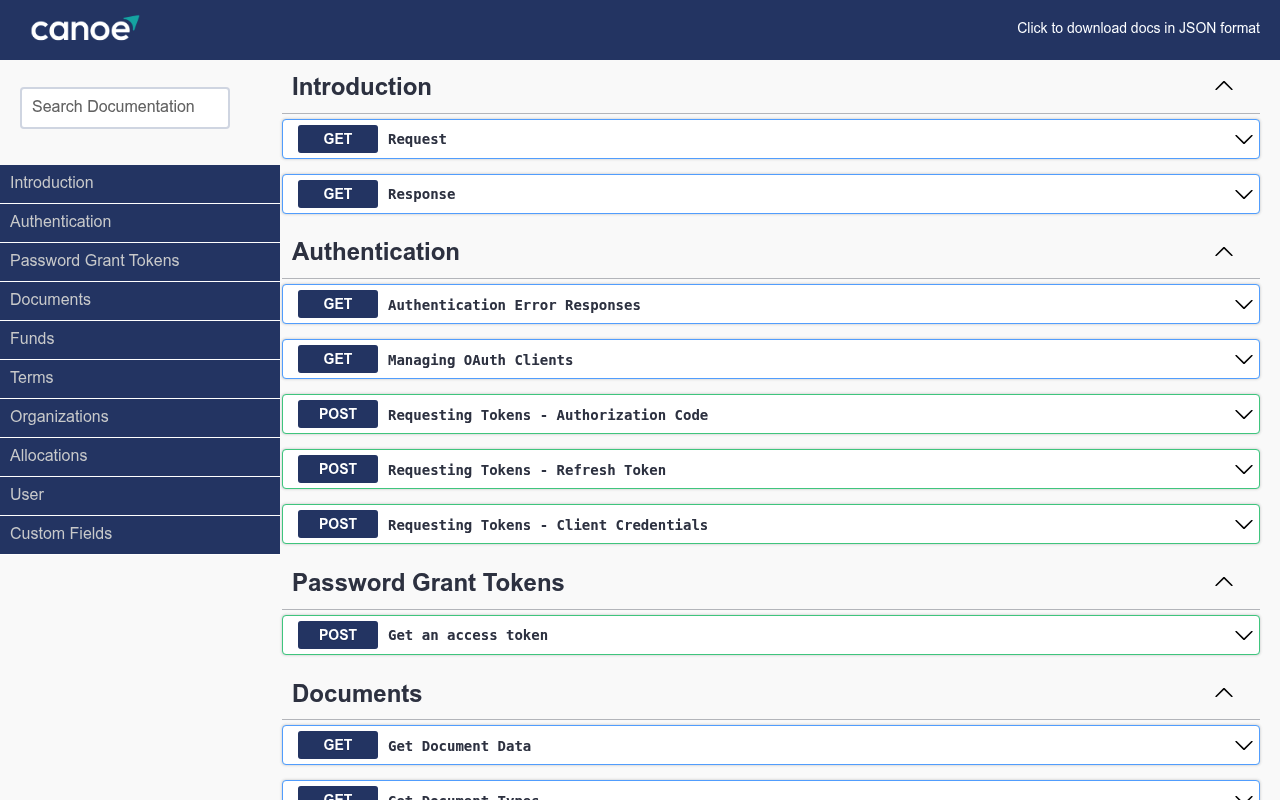1280x800 pixels.
Task: Click the Response endpoint title
Action: click(x=421, y=194)
